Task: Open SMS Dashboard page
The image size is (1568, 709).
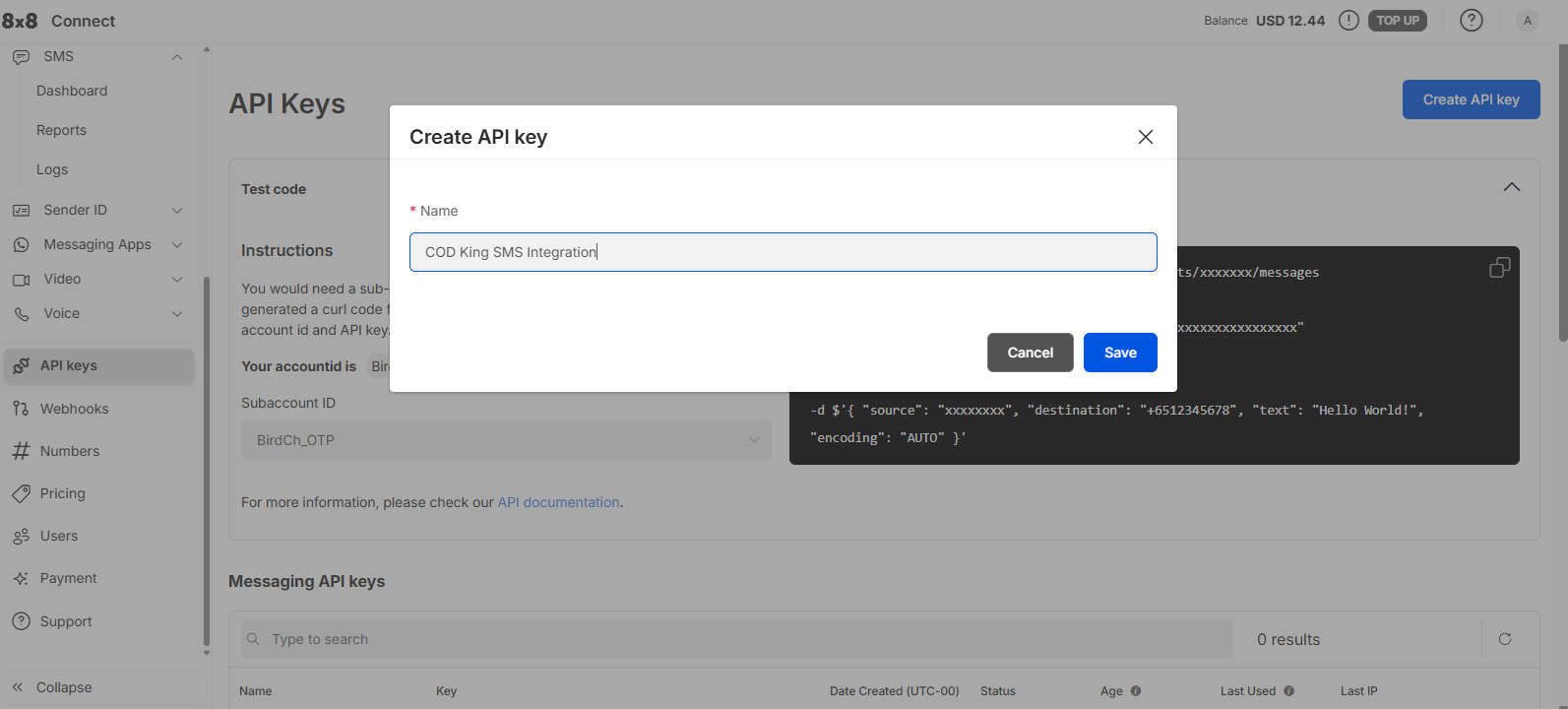Action: pos(72,91)
